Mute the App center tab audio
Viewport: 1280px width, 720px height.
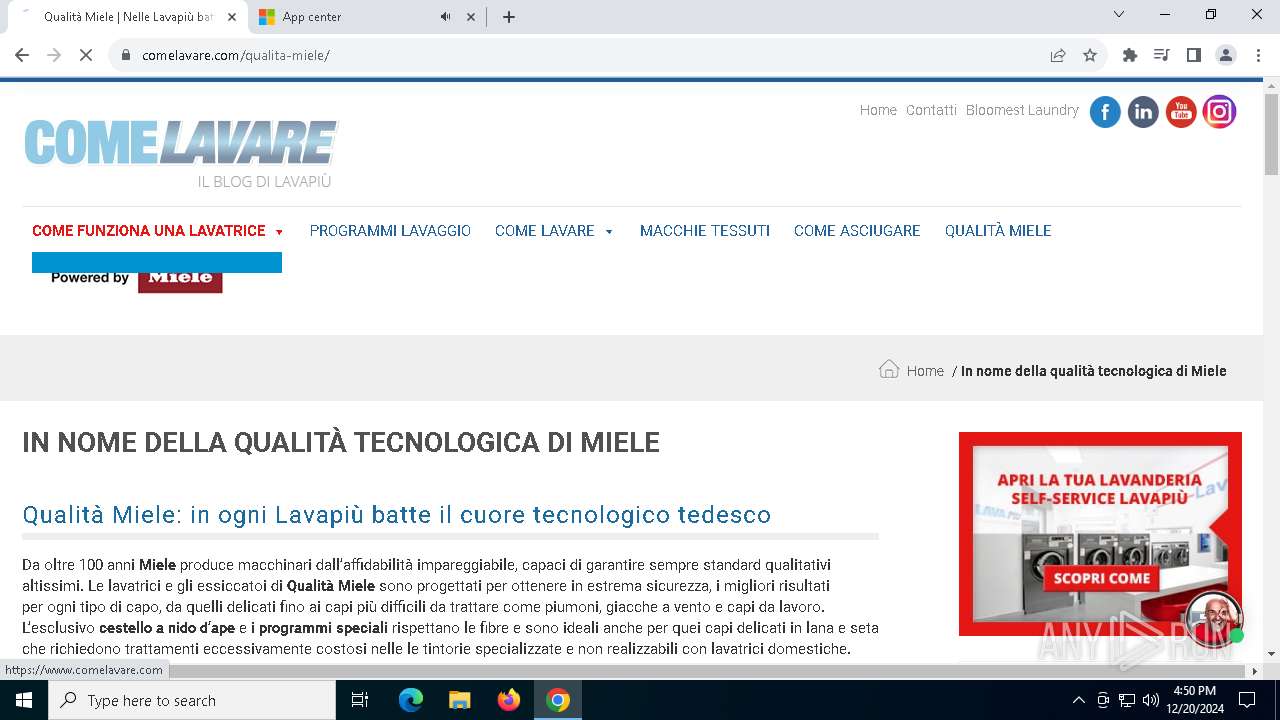coord(445,17)
